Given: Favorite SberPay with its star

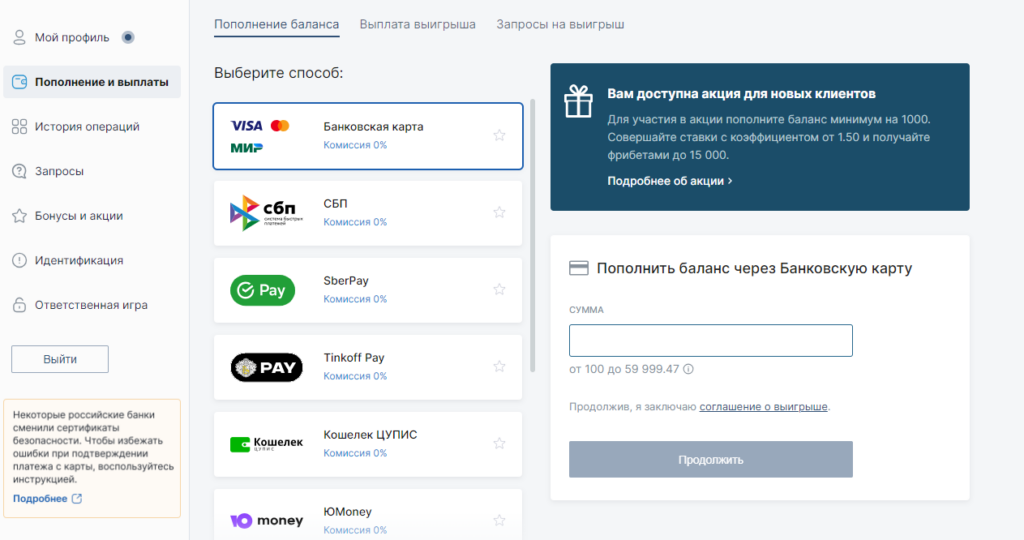Looking at the screenshot, I should coord(500,289).
